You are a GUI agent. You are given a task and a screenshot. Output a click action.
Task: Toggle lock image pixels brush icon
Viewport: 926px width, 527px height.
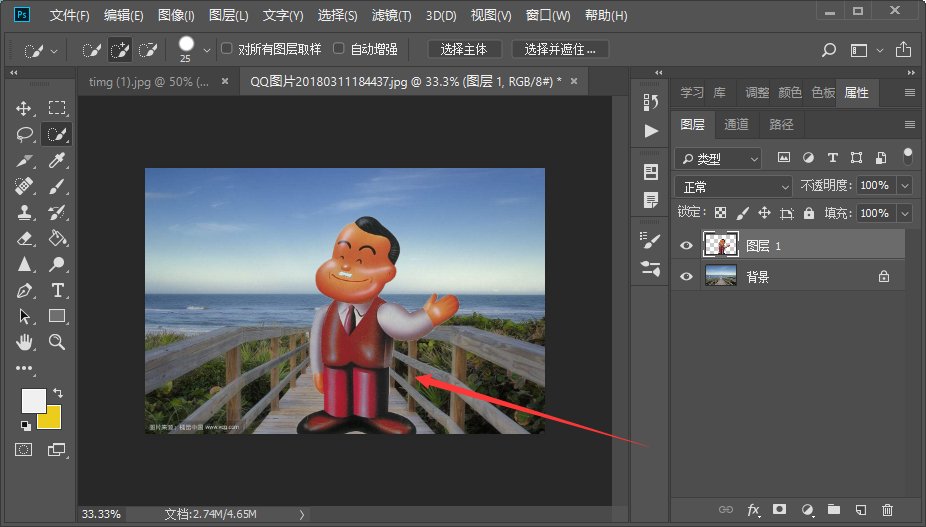pos(742,213)
